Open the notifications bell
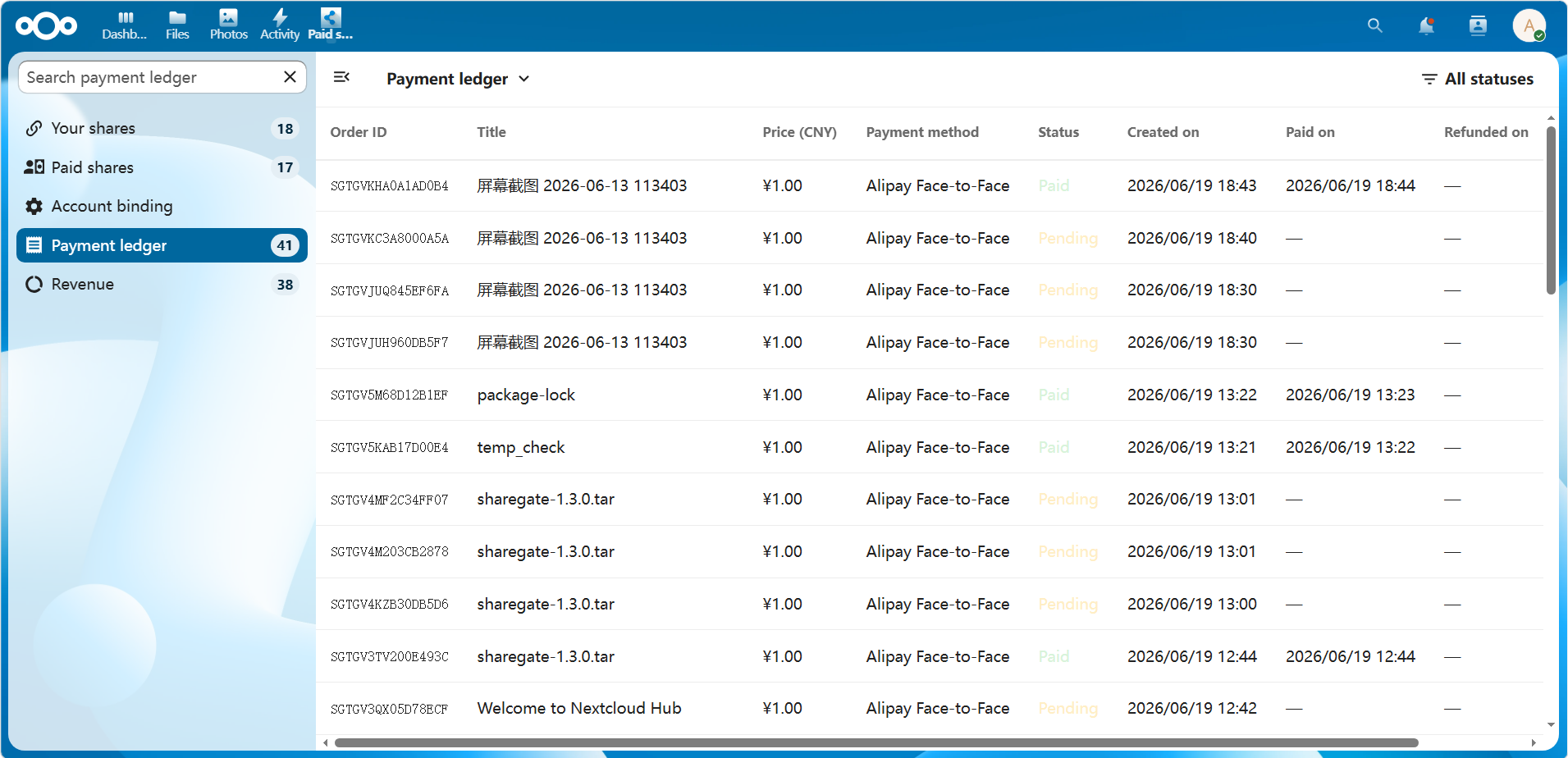1568x758 pixels. pos(1427,26)
